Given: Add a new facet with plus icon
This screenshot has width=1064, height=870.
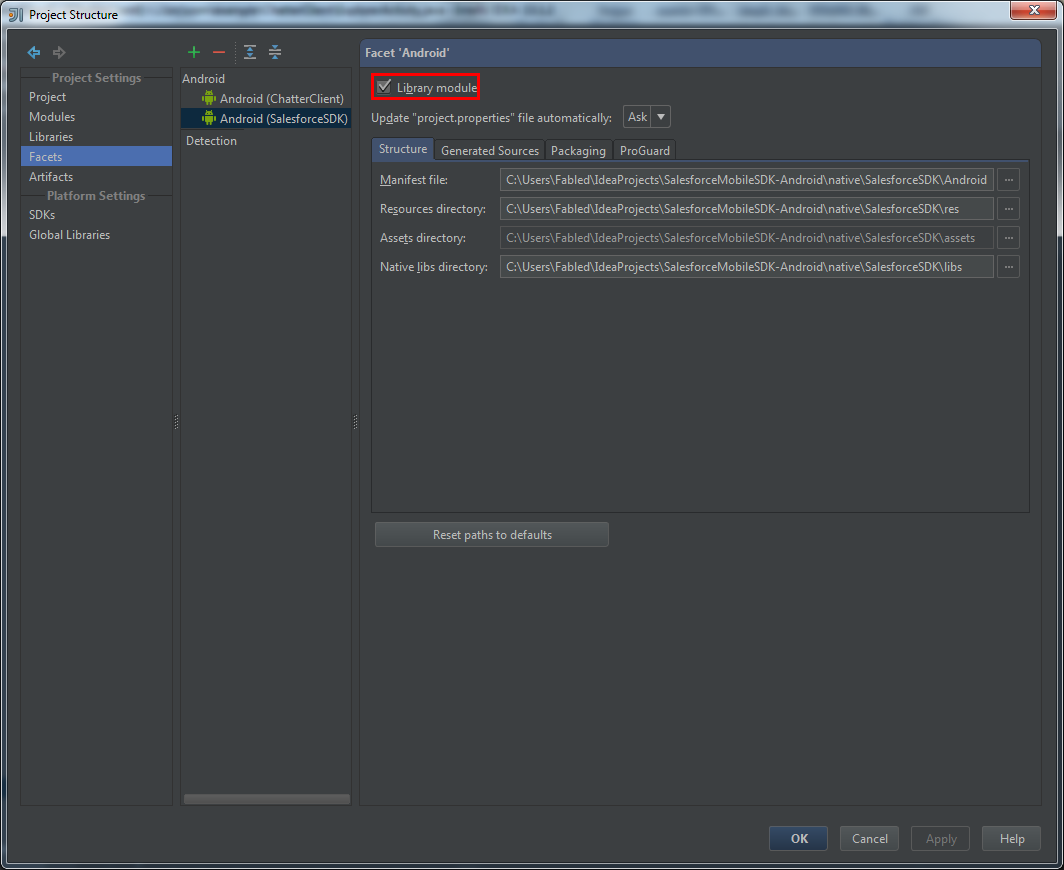Looking at the screenshot, I should (194, 52).
